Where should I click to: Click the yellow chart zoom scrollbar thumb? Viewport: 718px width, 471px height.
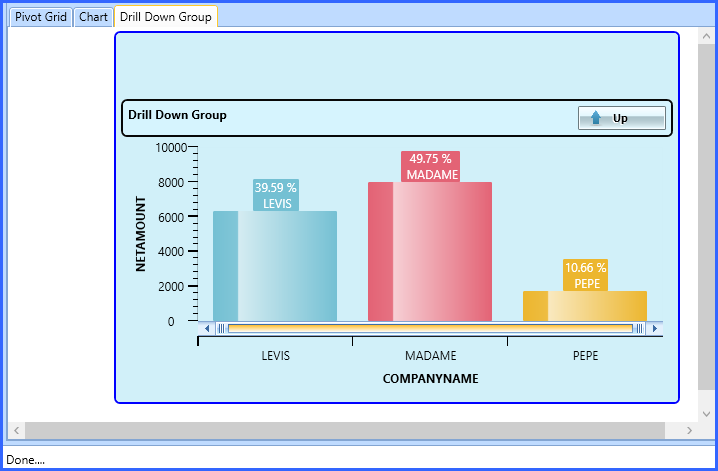tap(430, 328)
